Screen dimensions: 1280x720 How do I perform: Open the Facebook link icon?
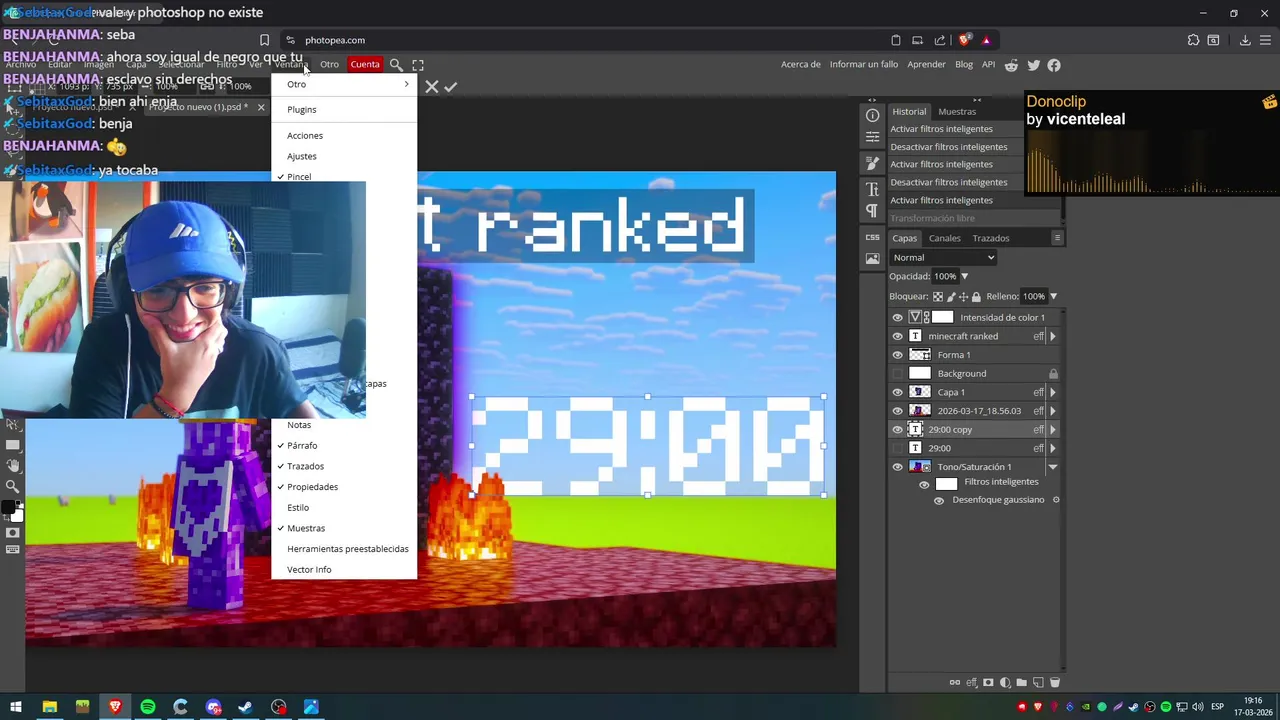1054,65
